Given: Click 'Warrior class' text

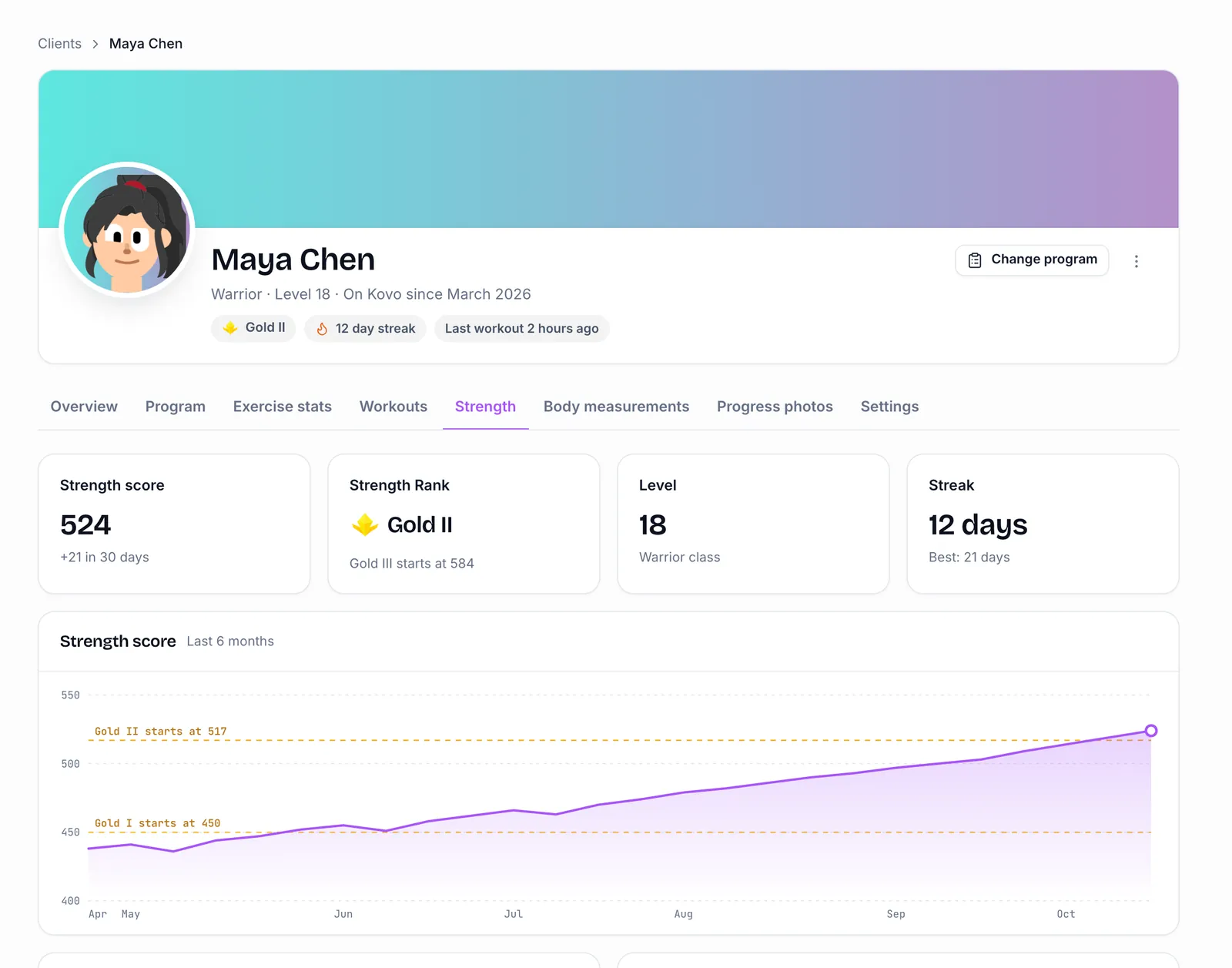Looking at the screenshot, I should pyautogui.click(x=680, y=558).
